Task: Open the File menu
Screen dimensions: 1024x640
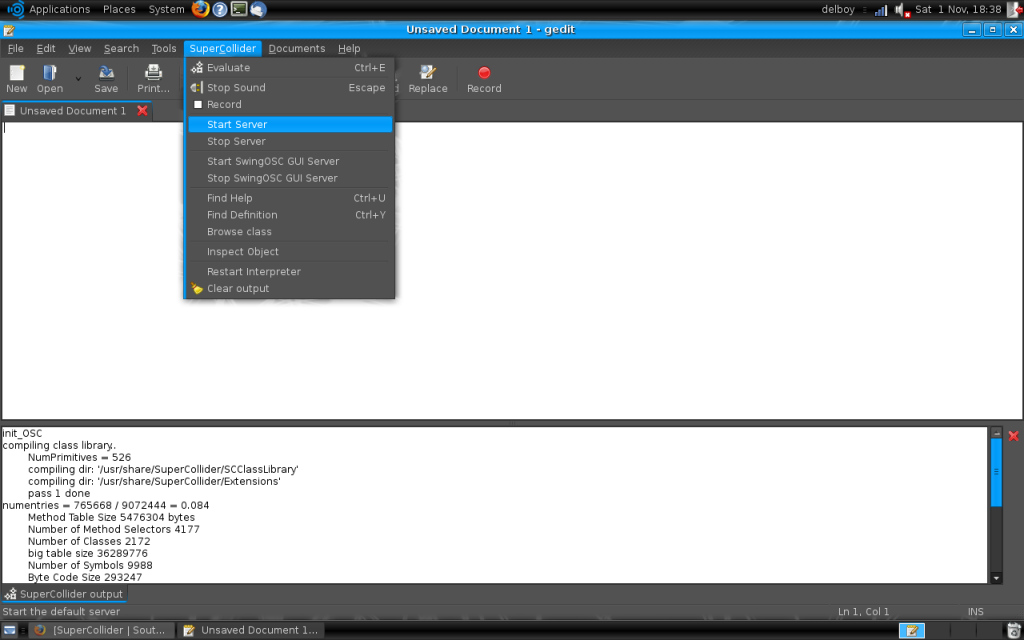Action: (x=16, y=48)
